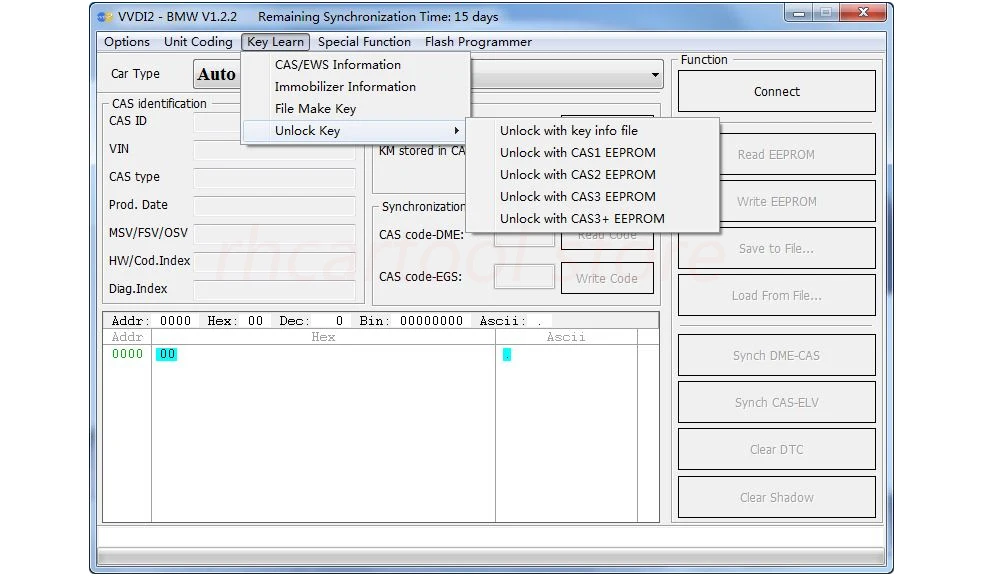Click the Connect button
990x582 pixels.
[x=777, y=92]
